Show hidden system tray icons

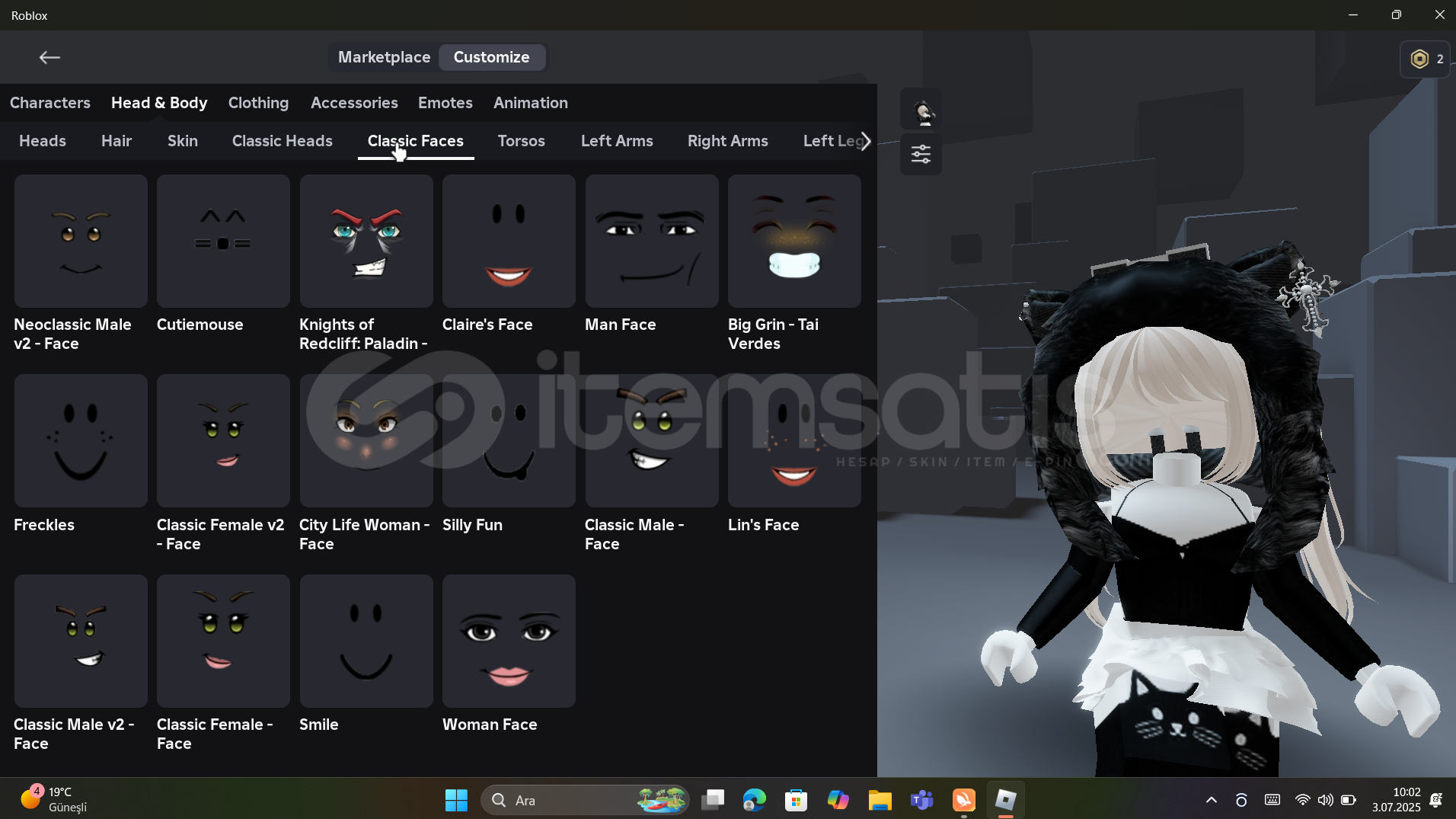[1212, 800]
